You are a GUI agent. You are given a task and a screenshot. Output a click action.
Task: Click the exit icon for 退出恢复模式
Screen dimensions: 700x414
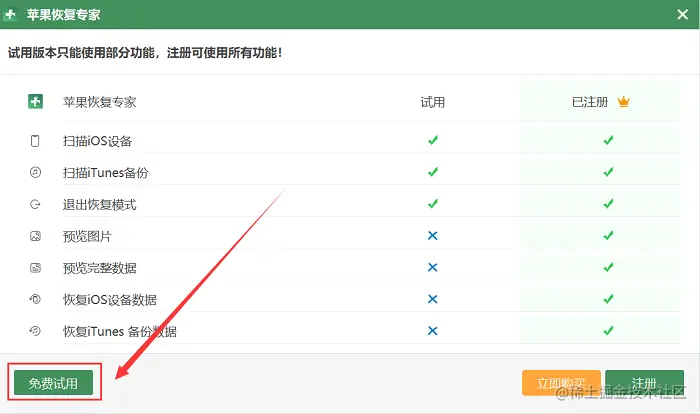[35, 204]
